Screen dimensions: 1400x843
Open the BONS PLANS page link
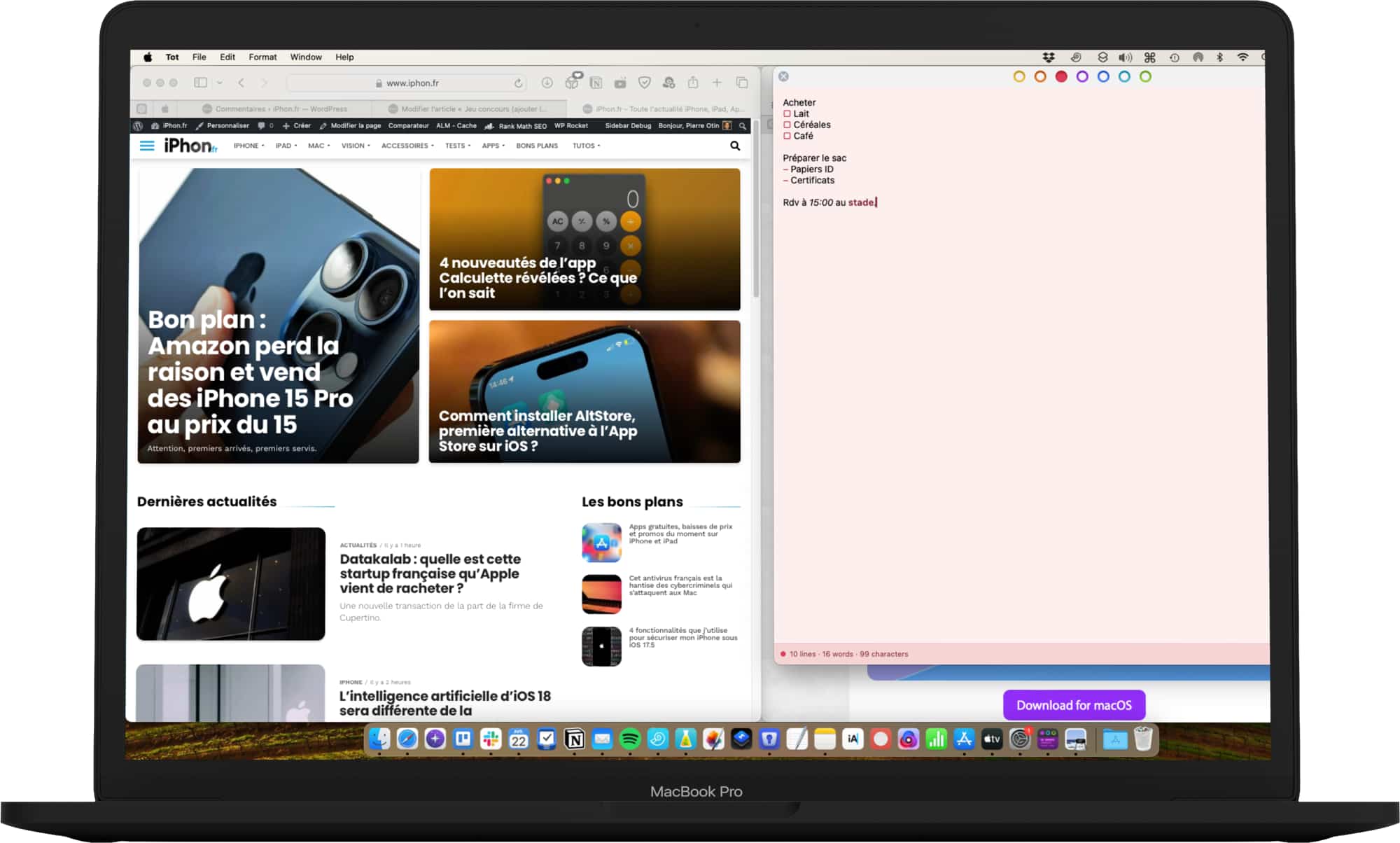[537, 146]
